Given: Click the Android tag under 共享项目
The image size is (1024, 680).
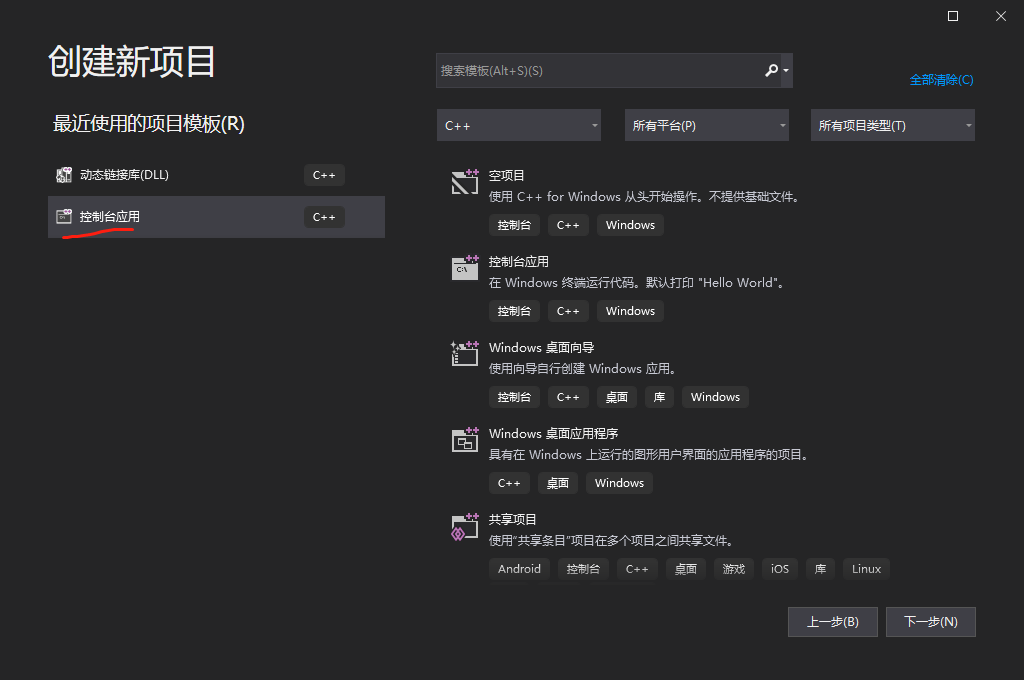Looking at the screenshot, I should (519, 569).
